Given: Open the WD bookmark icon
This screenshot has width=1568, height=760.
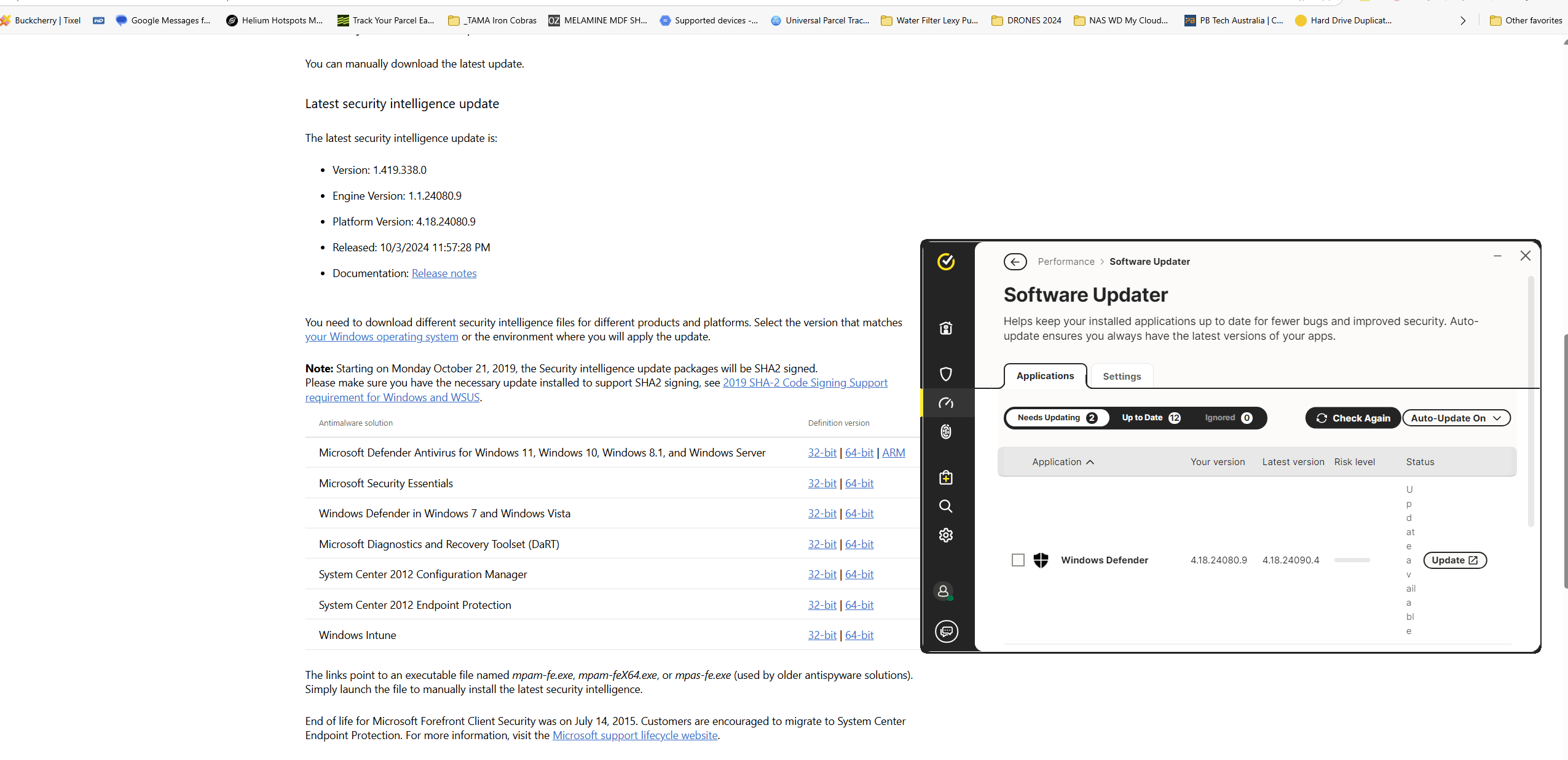Looking at the screenshot, I should click(x=98, y=20).
